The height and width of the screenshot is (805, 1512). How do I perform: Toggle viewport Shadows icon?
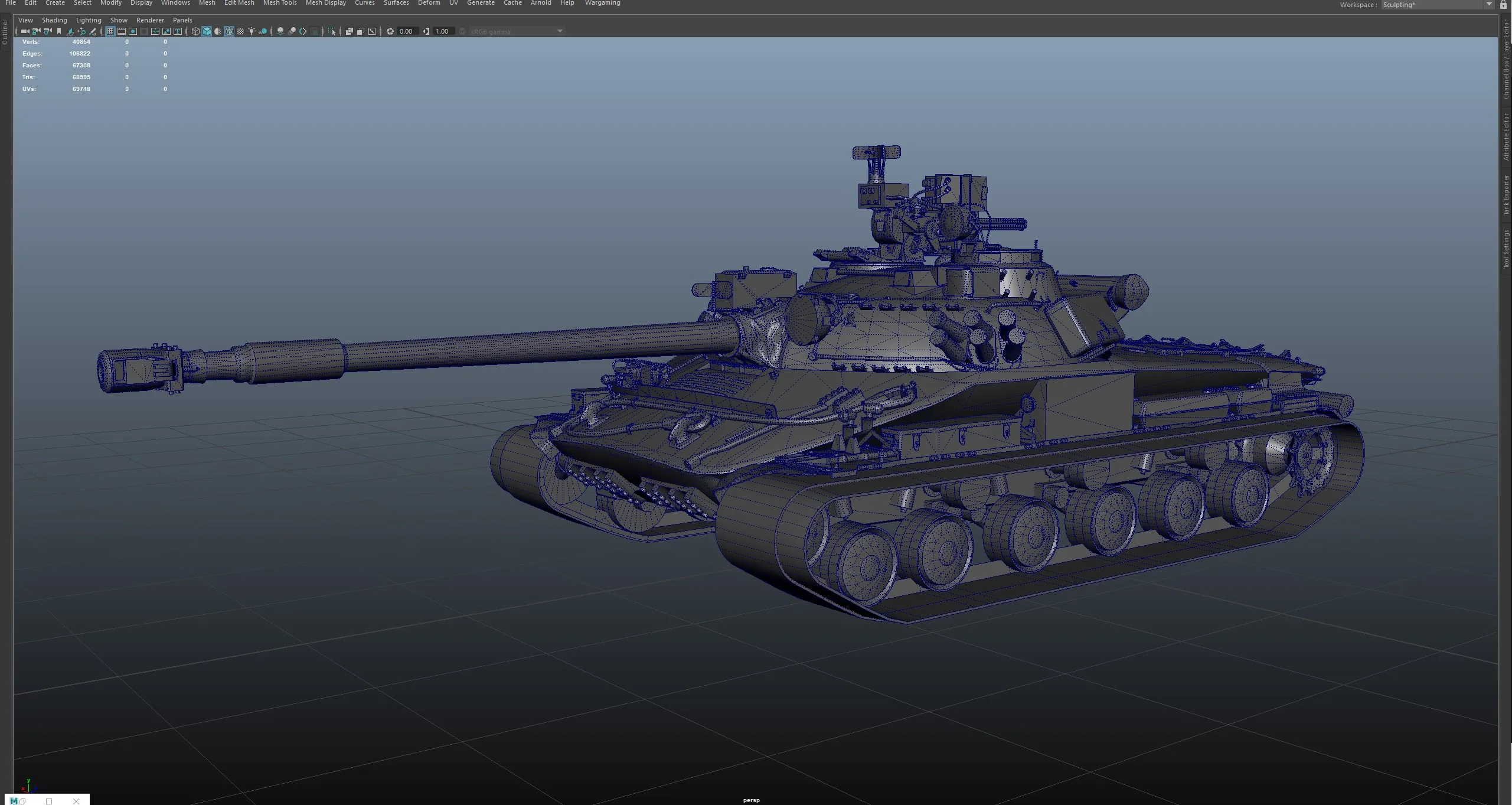coord(263,31)
